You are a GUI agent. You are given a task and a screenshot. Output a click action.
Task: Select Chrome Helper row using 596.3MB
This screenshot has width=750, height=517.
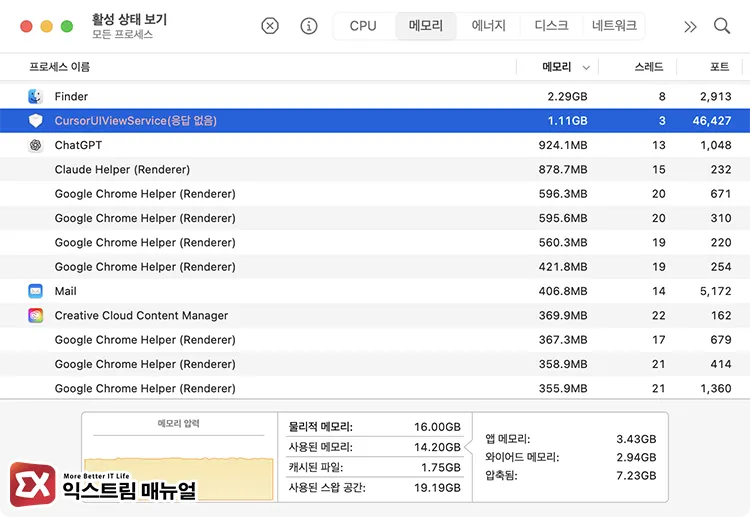(375, 194)
